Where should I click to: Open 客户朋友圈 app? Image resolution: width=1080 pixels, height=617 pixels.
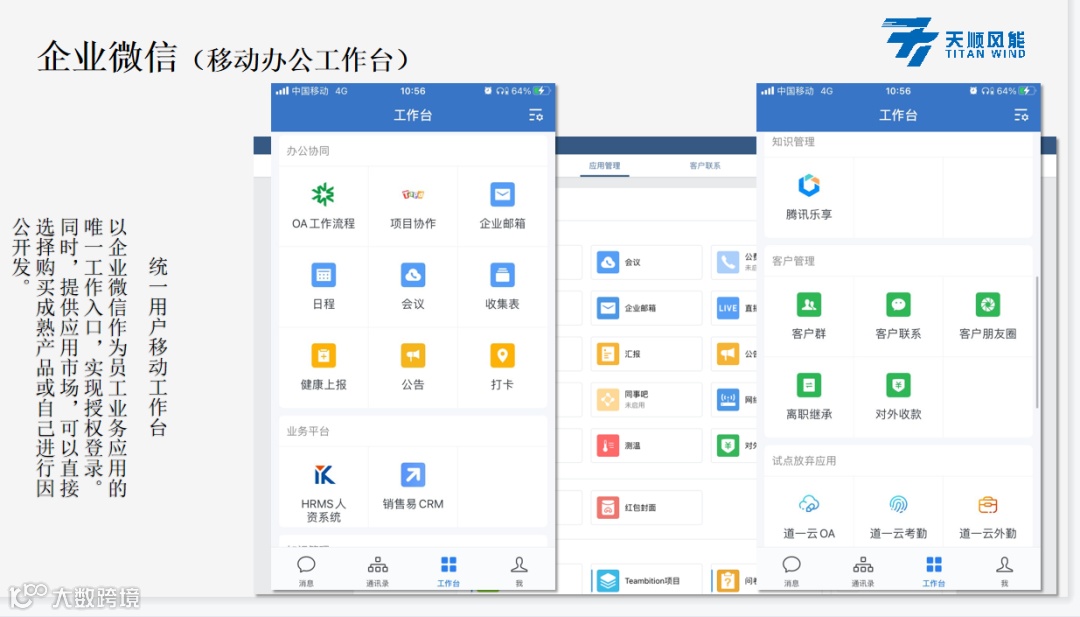tap(988, 316)
